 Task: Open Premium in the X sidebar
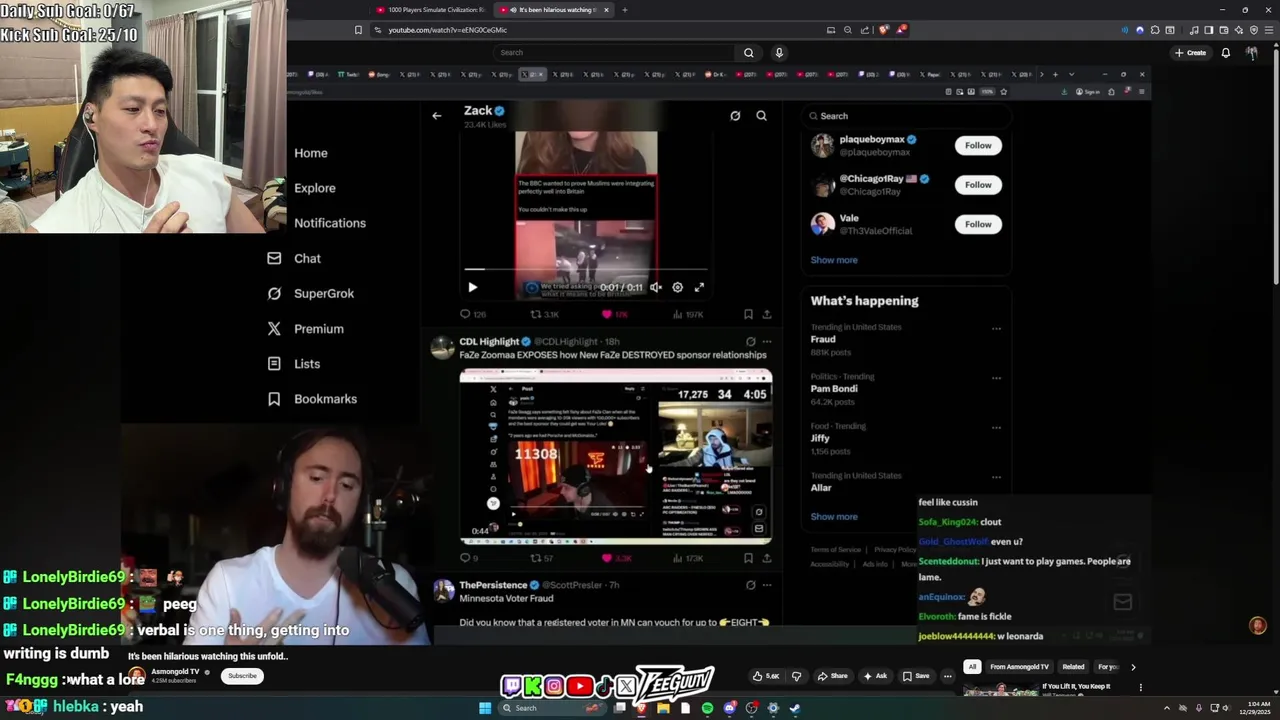tap(306, 328)
